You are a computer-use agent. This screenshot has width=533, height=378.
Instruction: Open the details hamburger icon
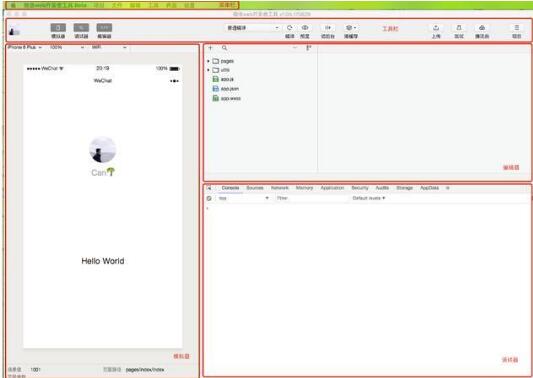pos(517,28)
